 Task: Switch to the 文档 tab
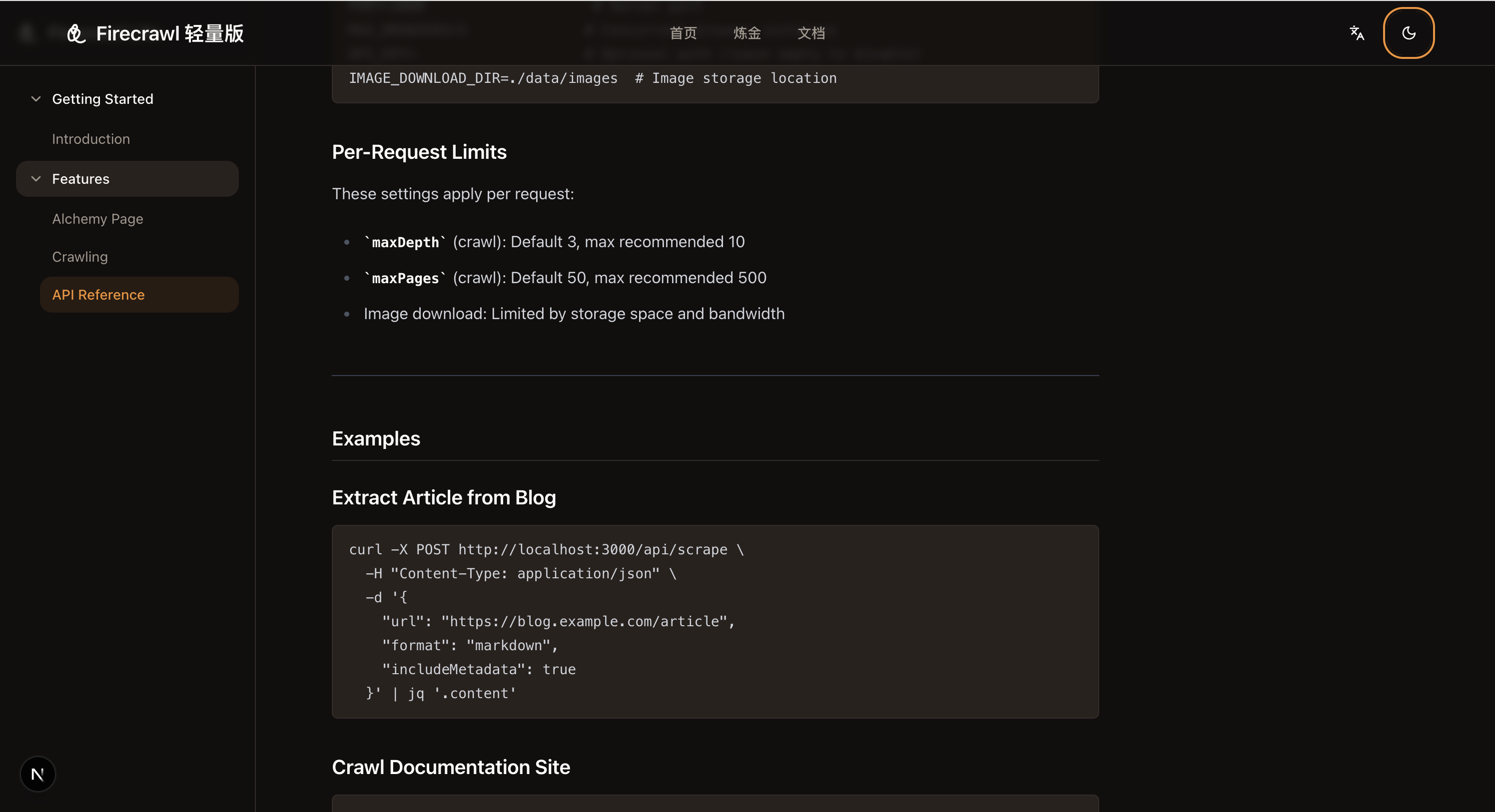point(811,33)
